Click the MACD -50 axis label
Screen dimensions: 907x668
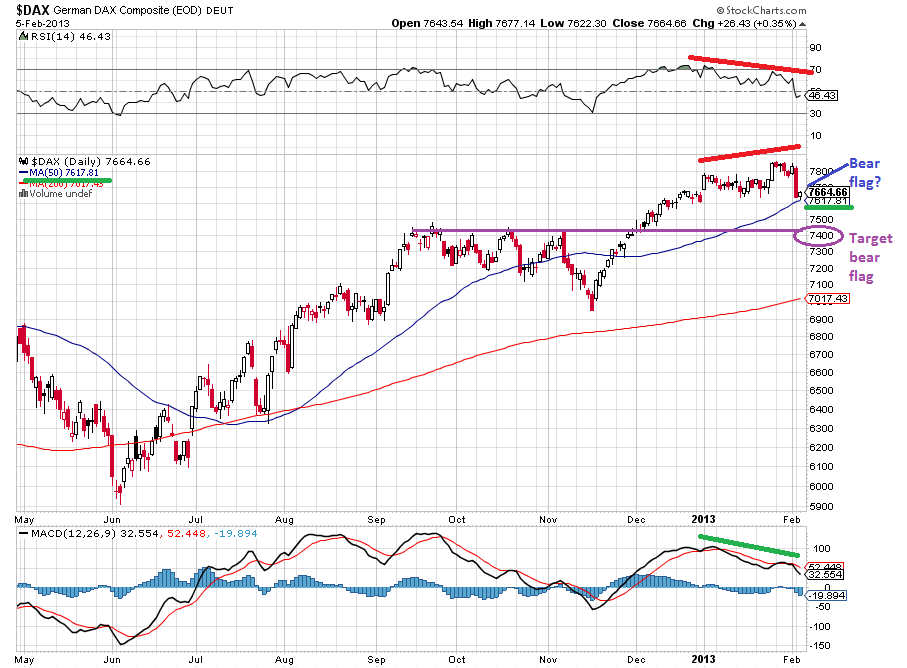click(x=821, y=607)
